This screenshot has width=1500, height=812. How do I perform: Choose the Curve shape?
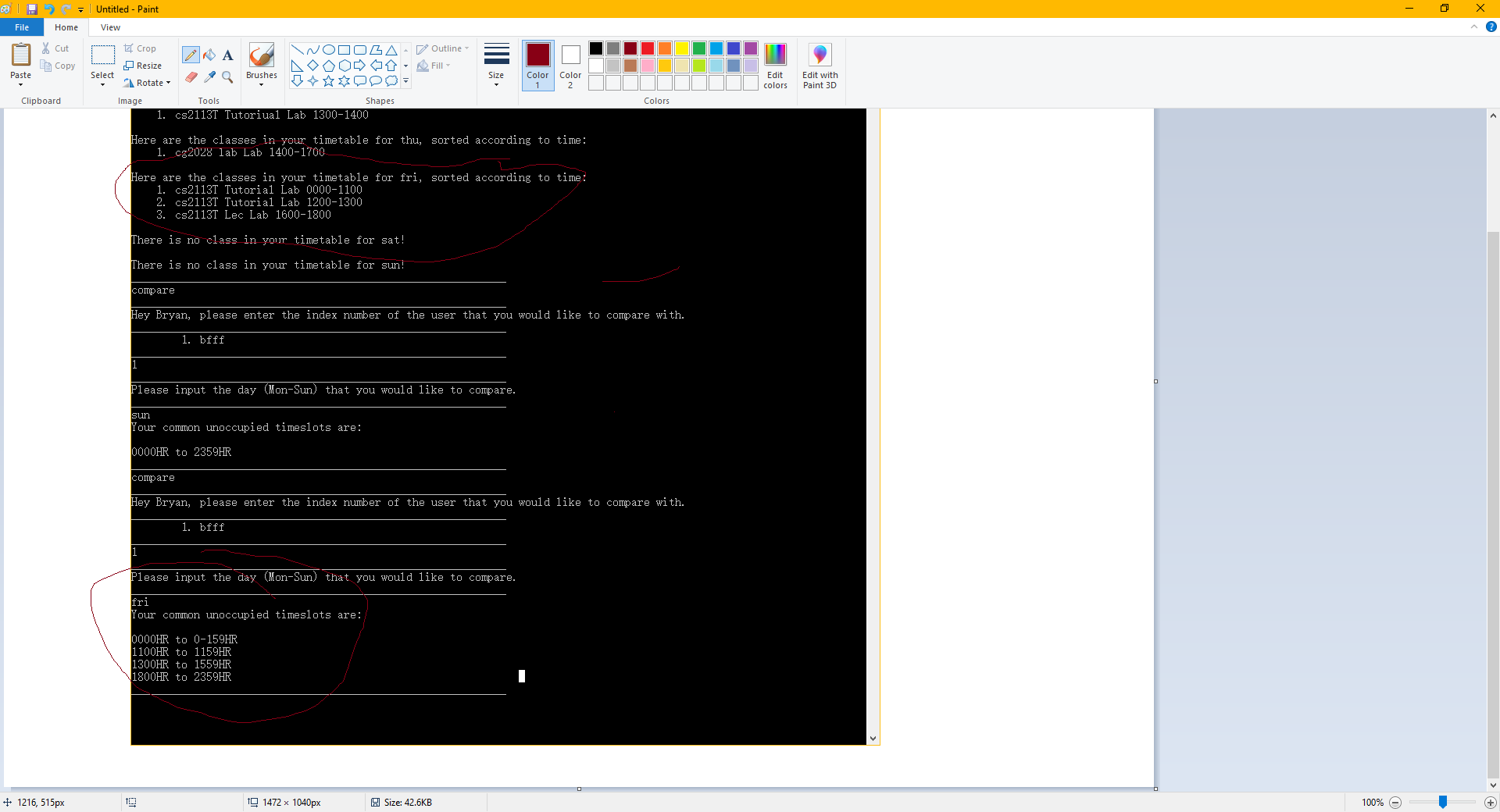[x=312, y=49]
